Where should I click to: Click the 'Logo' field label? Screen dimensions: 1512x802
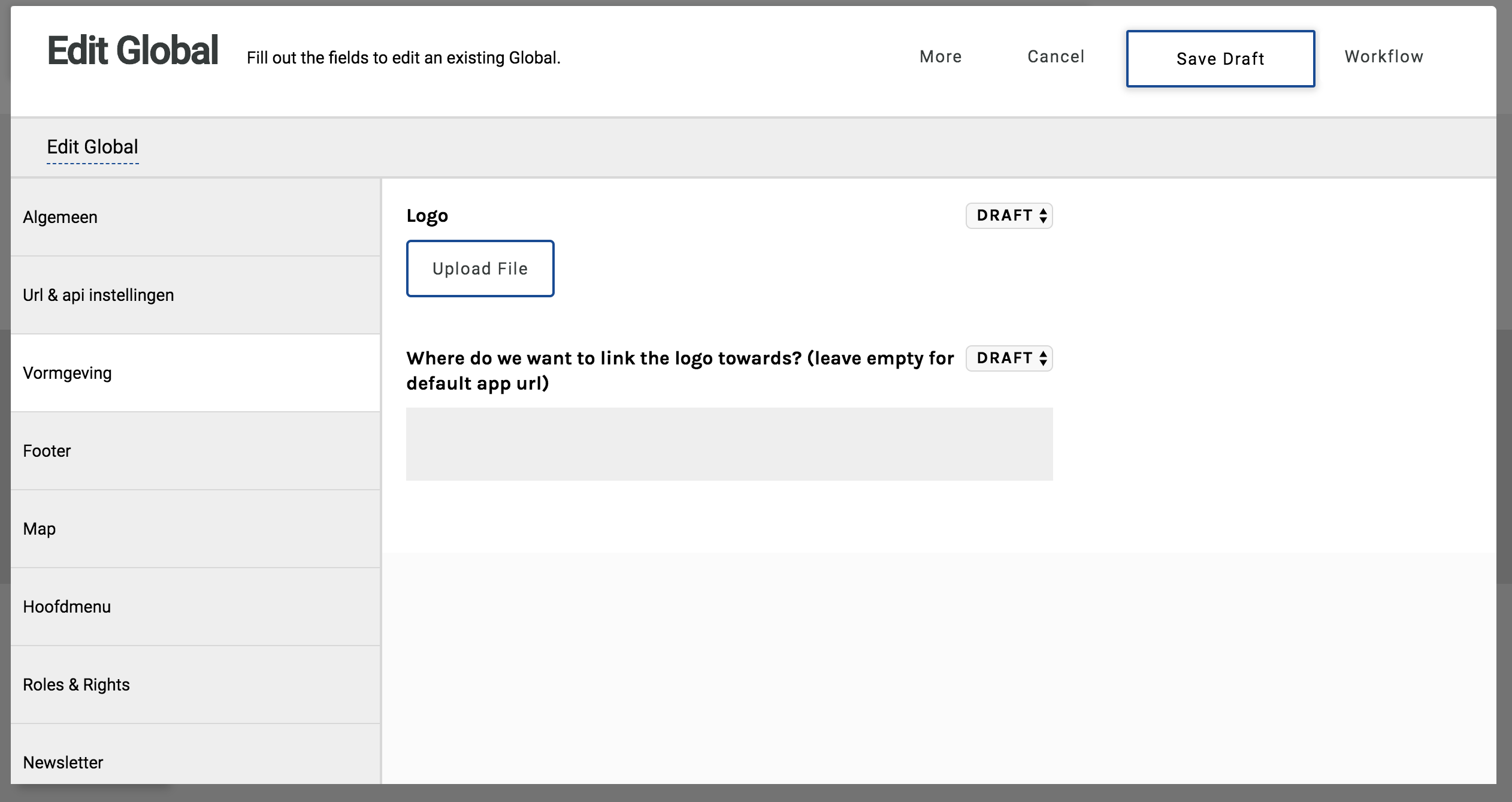pyautogui.click(x=427, y=216)
